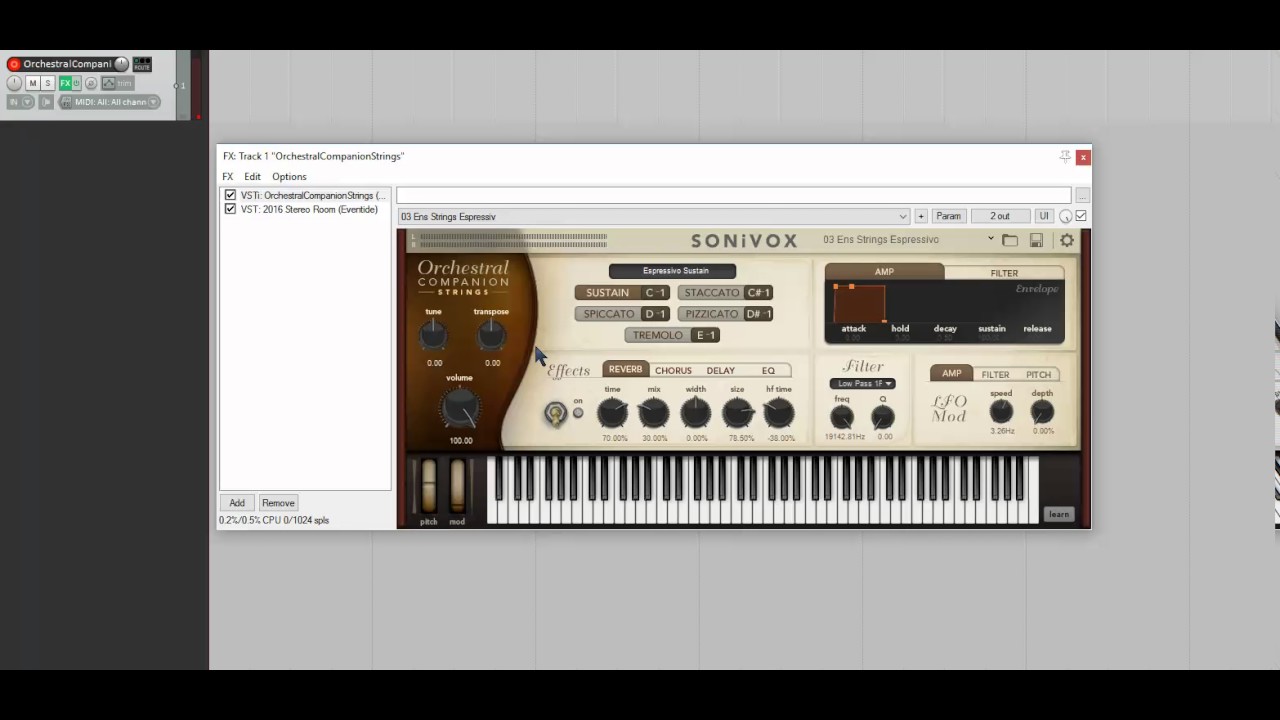Image resolution: width=1280 pixels, height=720 pixels.
Task: Open the track envelope trim button
Action: [118, 83]
